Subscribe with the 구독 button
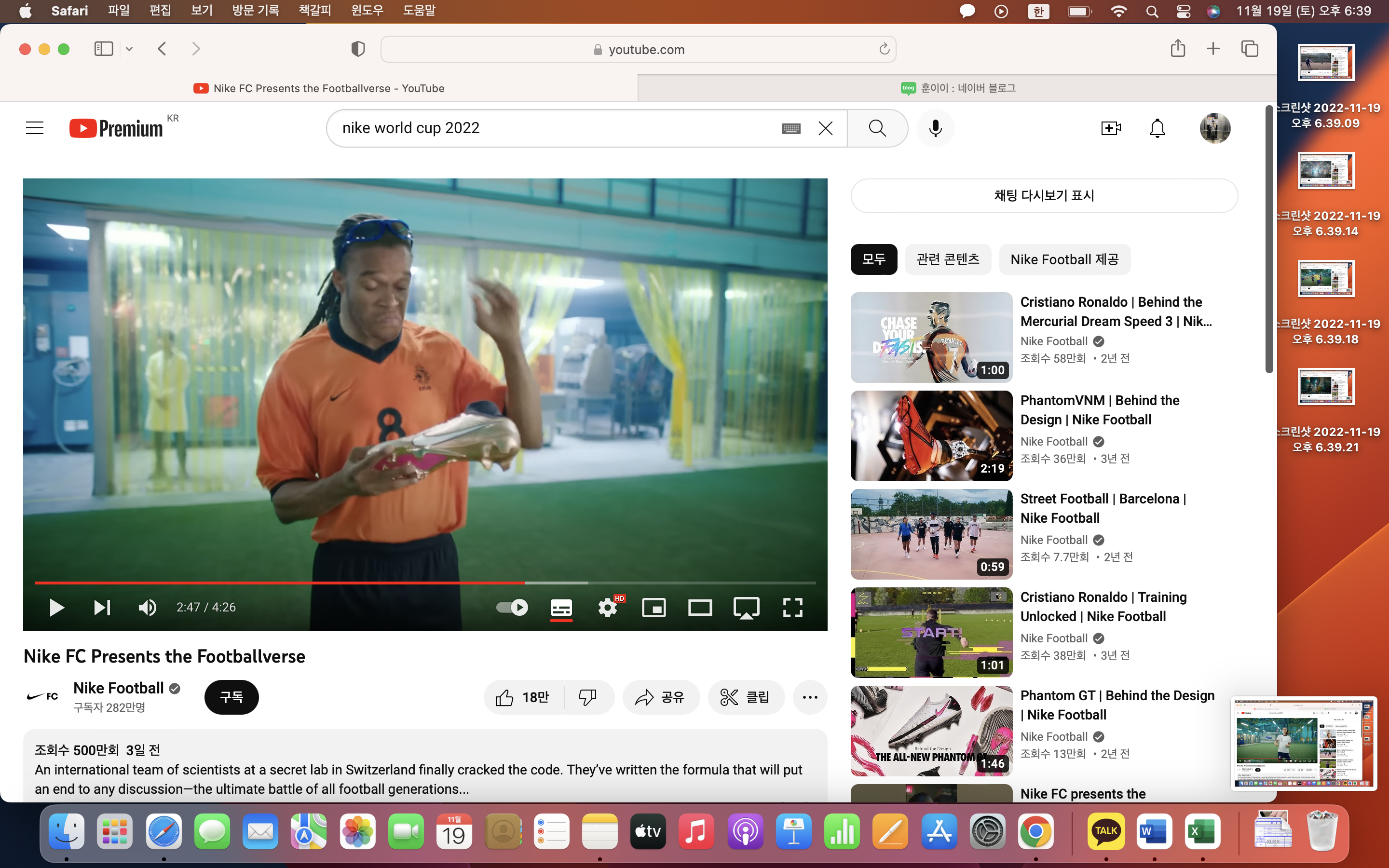 tap(231, 697)
